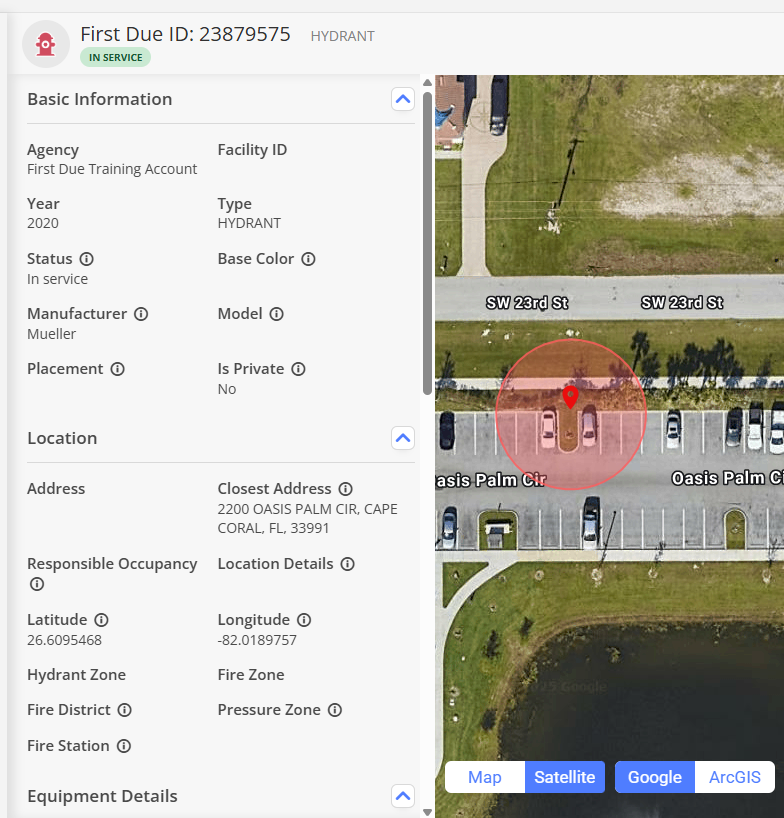Image resolution: width=784 pixels, height=818 pixels.
Task: Click the In Service status badge
Action: [x=116, y=58]
